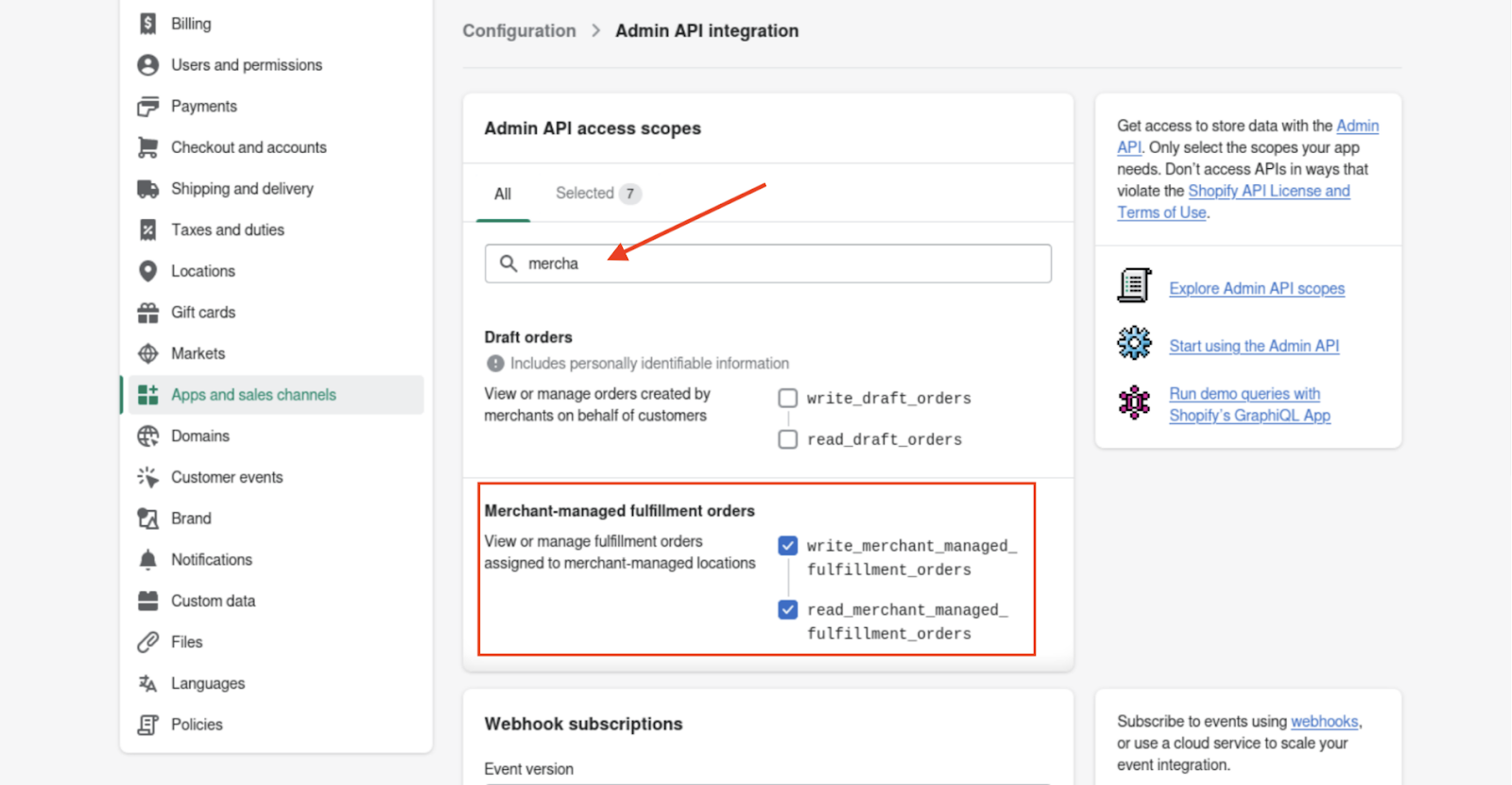This screenshot has height=785, width=1512.
Task: Open Apps and sales channels settings
Action: [x=253, y=395]
